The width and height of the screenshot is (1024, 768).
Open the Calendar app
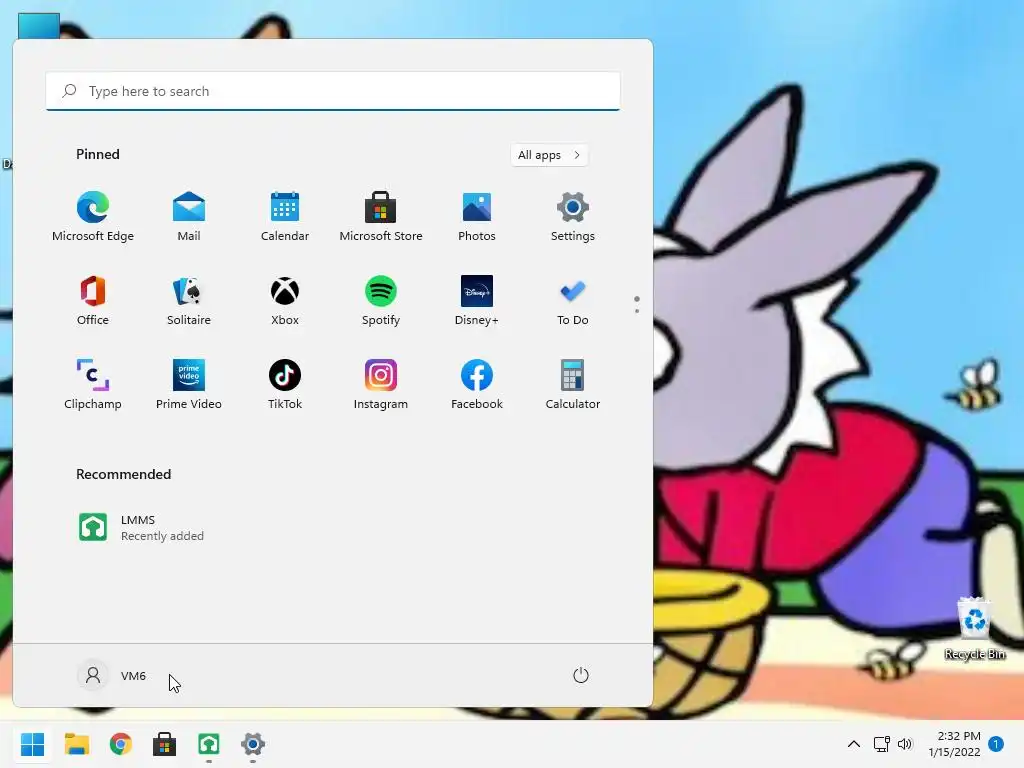285,217
